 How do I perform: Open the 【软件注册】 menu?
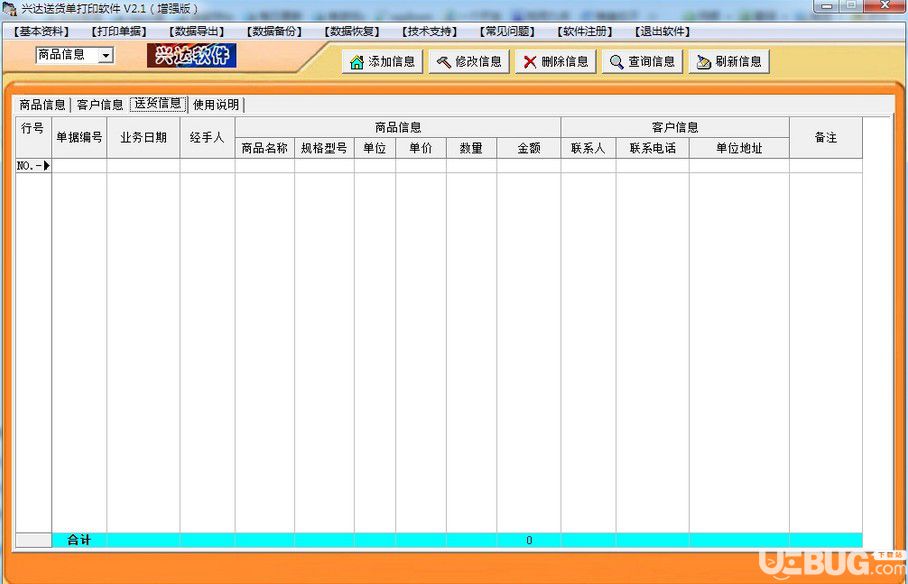pyautogui.click(x=584, y=32)
